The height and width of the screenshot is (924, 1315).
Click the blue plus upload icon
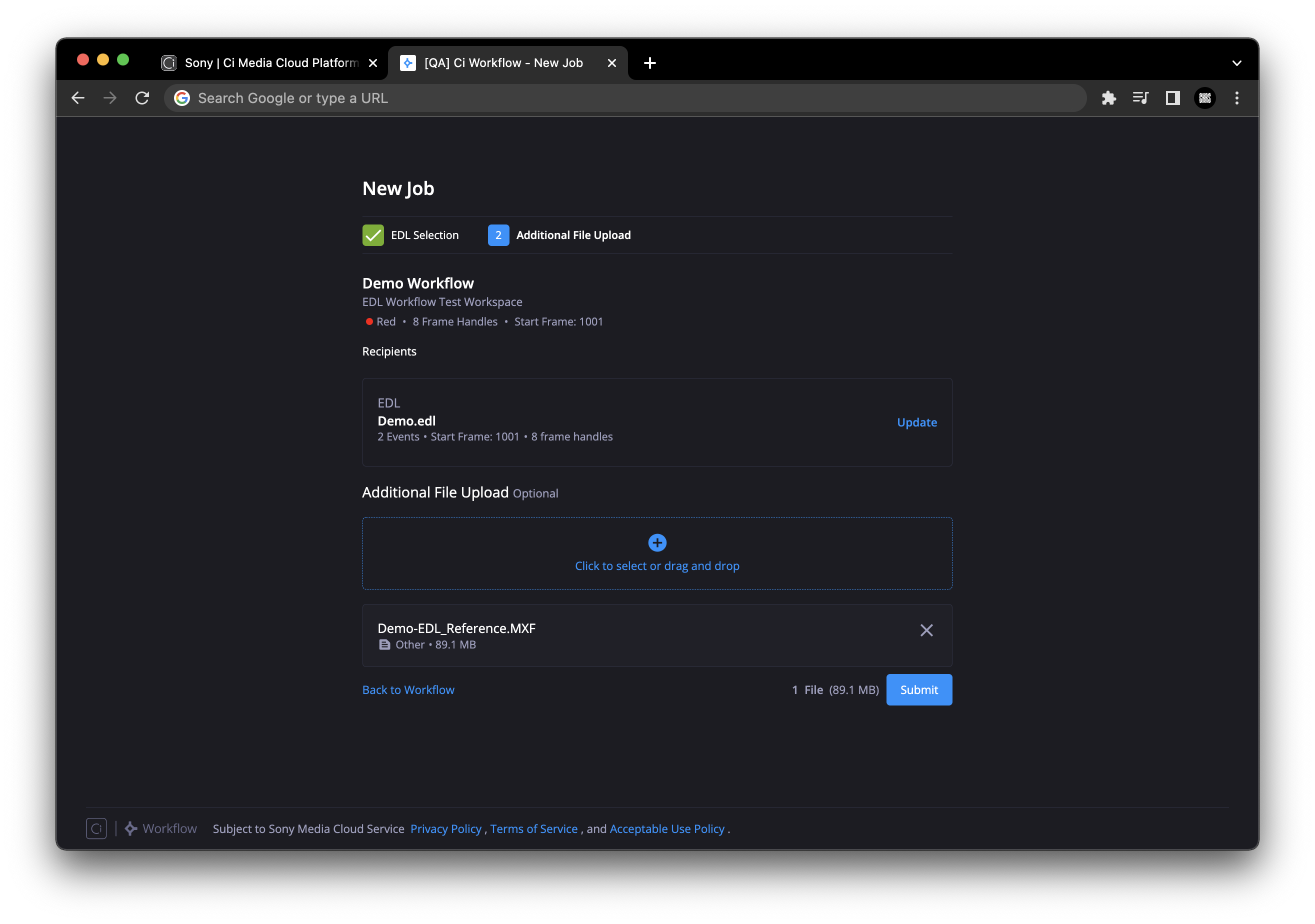pos(657,542)
